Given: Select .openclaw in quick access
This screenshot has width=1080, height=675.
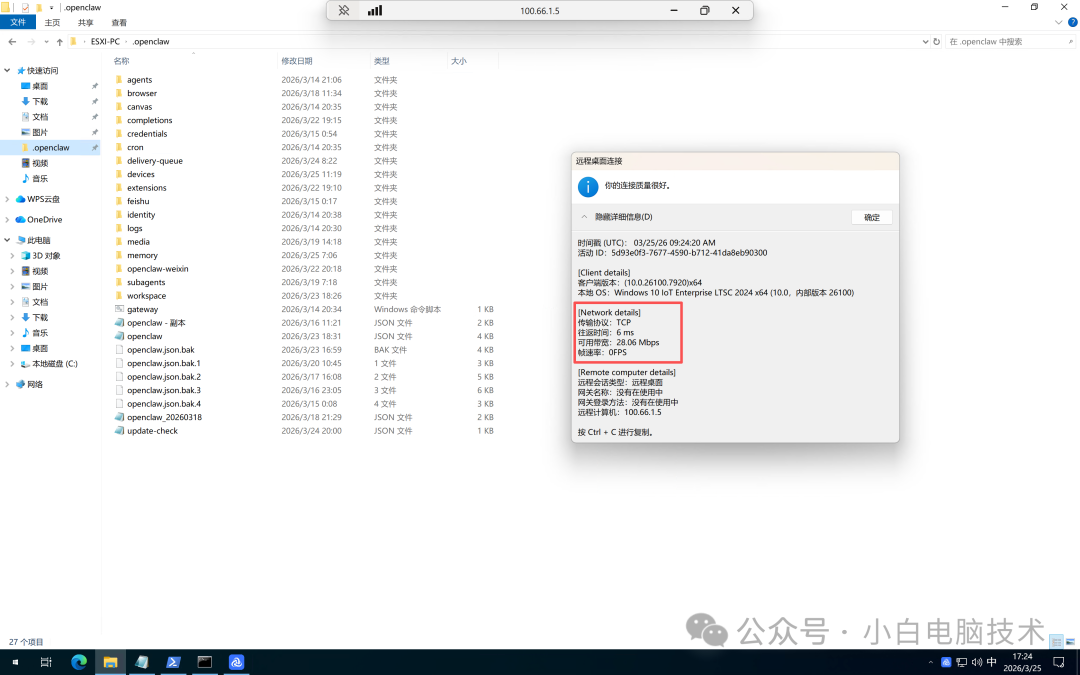Looking at the screenshot, I should click(x=50, y=147).
